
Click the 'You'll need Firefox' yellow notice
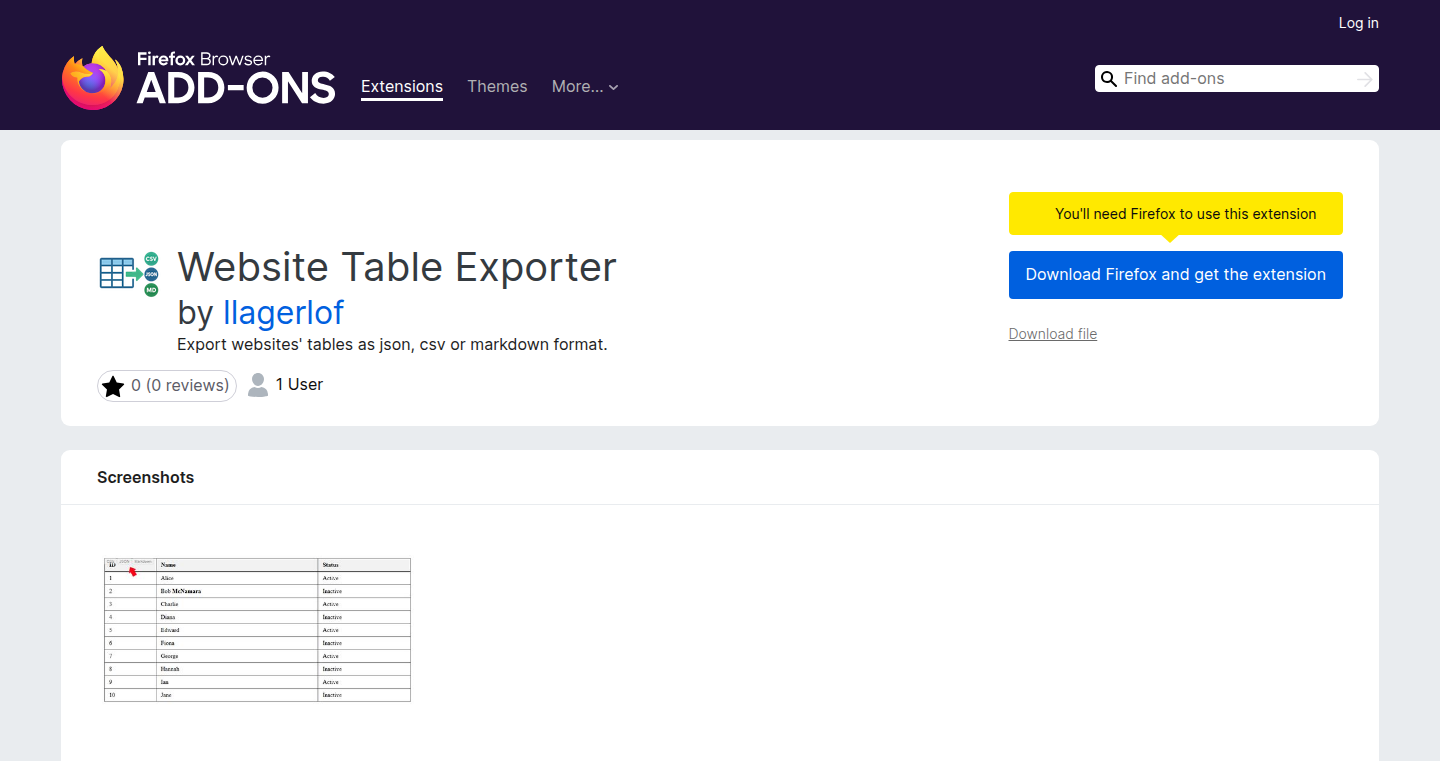[x=1176, y=214]
